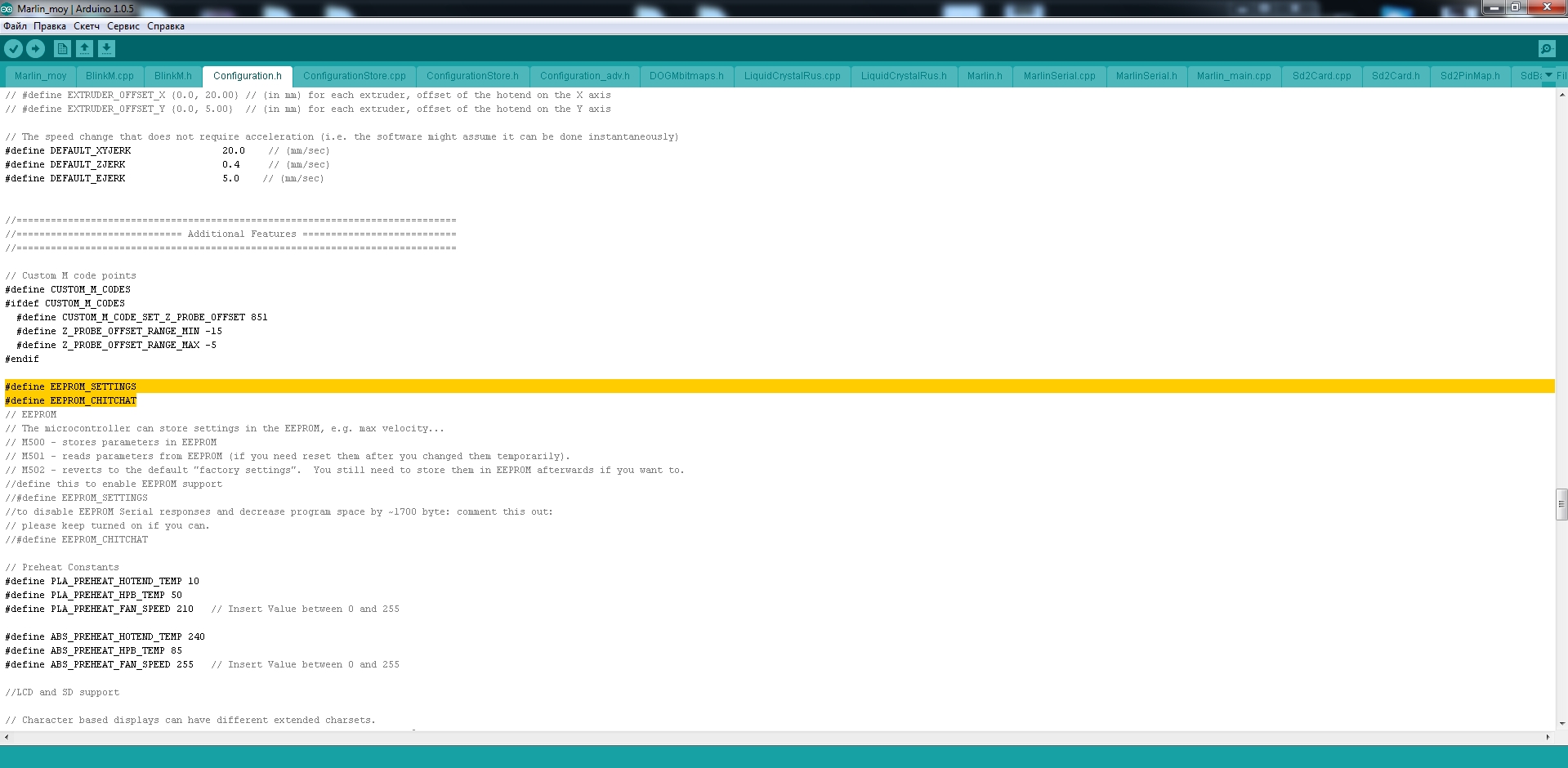Open the Serial Monitor icon
The height and width of the screenshot is (768, 1568).
tap(1547, 49)
